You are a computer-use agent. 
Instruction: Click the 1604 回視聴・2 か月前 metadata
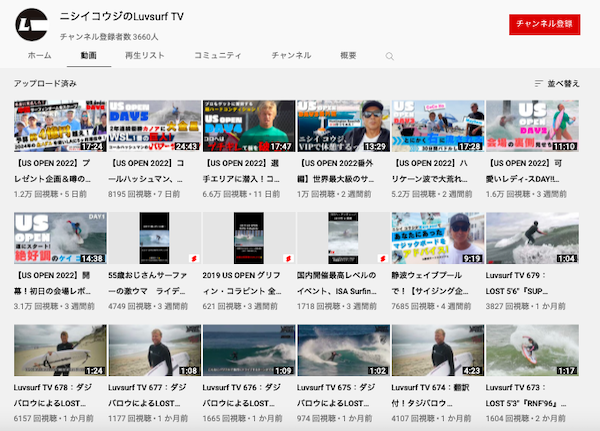[x=526, y=419]
